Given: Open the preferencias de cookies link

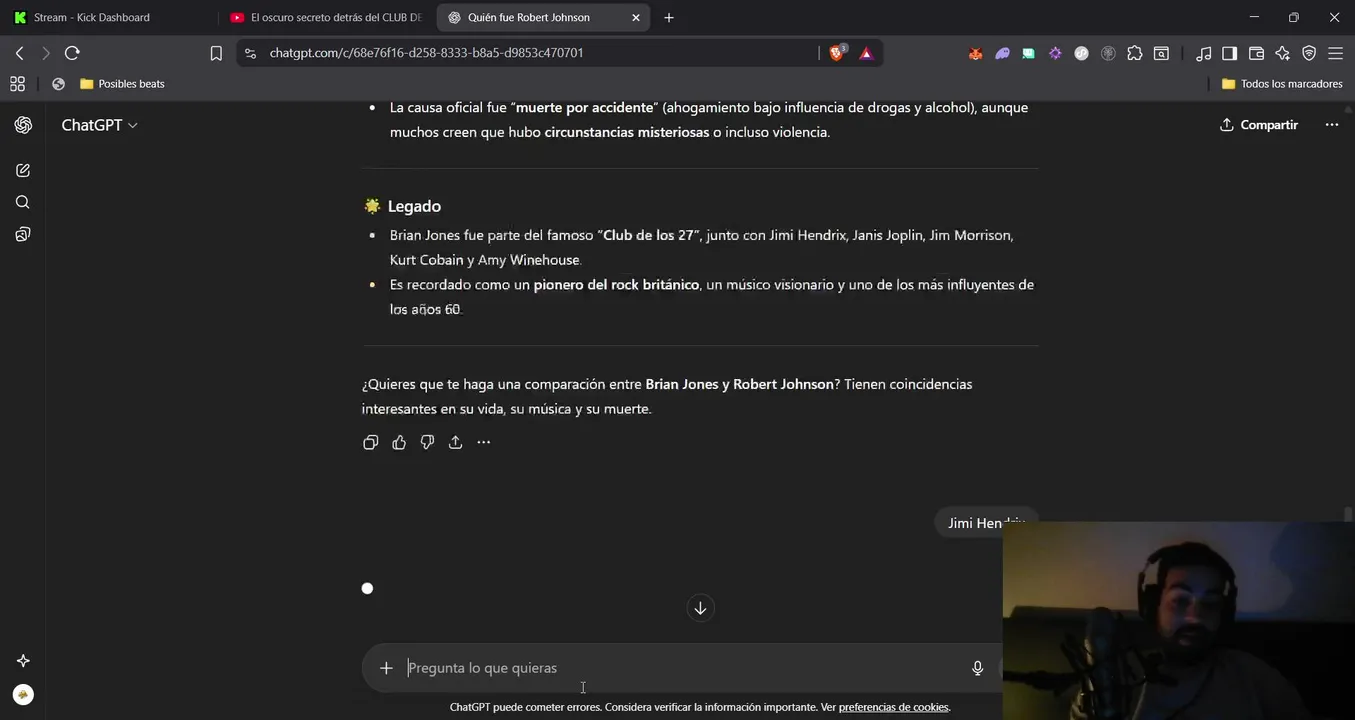Looking at the screenshot, I should (893, 707).
